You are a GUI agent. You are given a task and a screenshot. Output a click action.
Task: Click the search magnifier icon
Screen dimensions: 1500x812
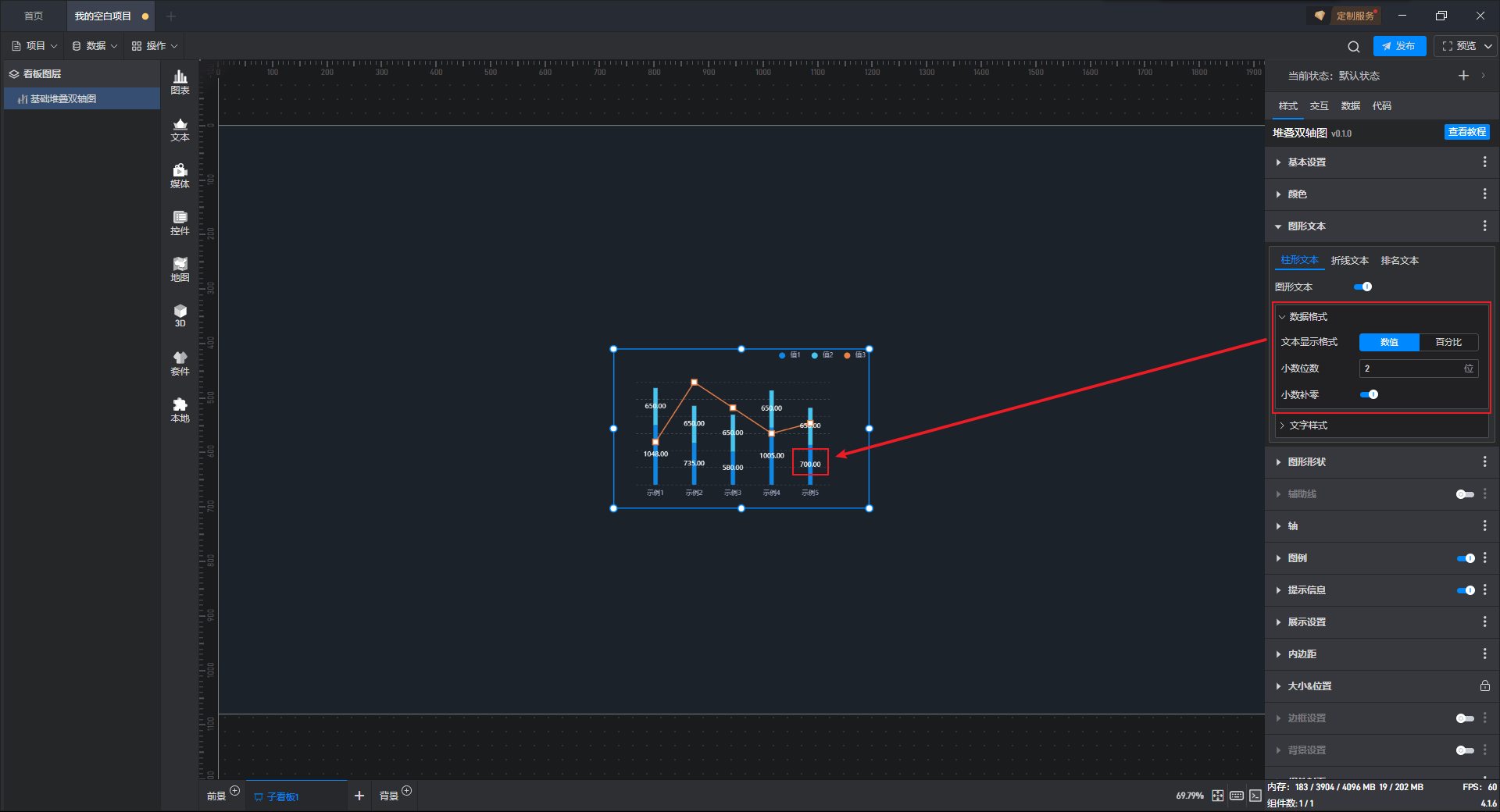tap(1354, 46)
